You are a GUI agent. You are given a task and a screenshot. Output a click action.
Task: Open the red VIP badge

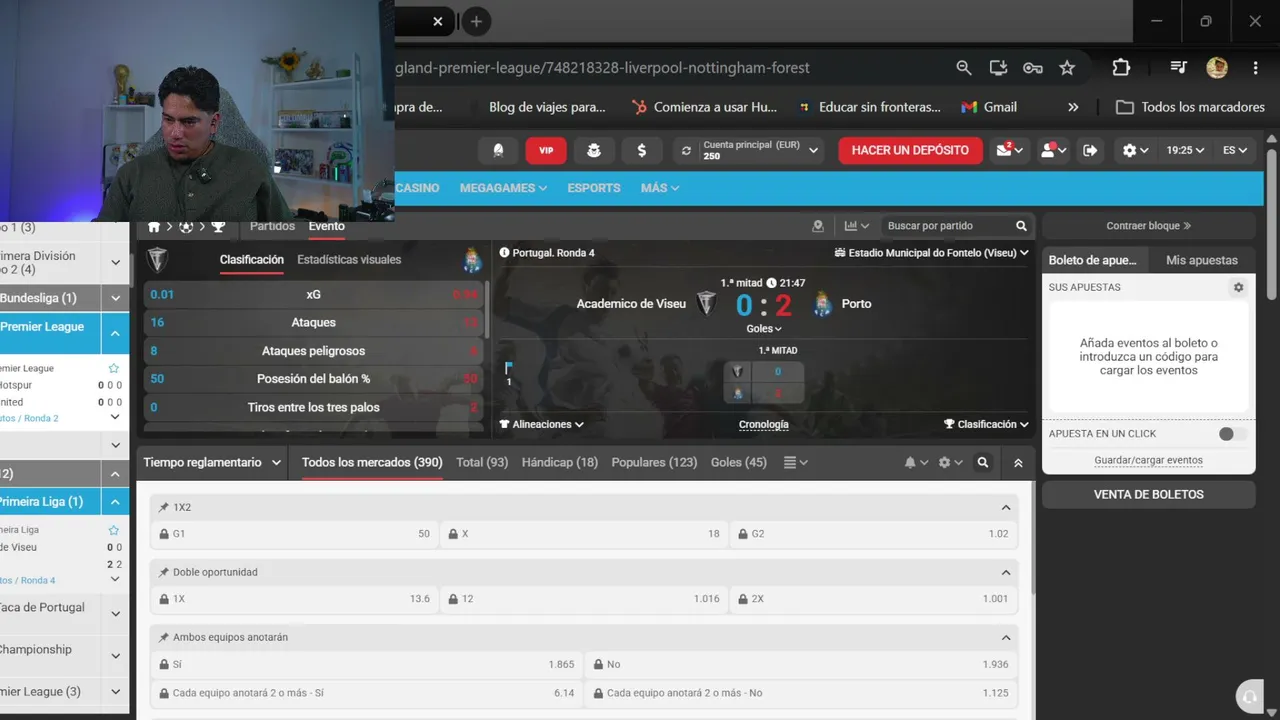tap(546, 150)
